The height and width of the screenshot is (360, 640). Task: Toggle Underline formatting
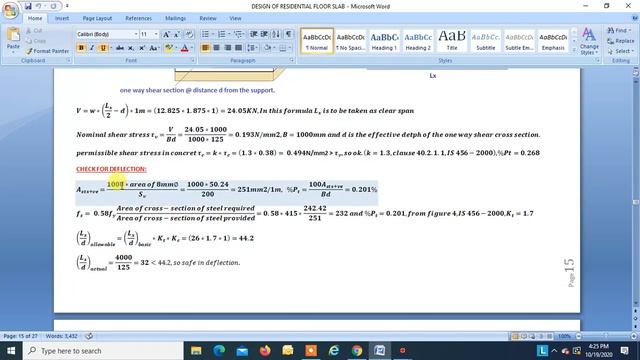pos(103,48)
